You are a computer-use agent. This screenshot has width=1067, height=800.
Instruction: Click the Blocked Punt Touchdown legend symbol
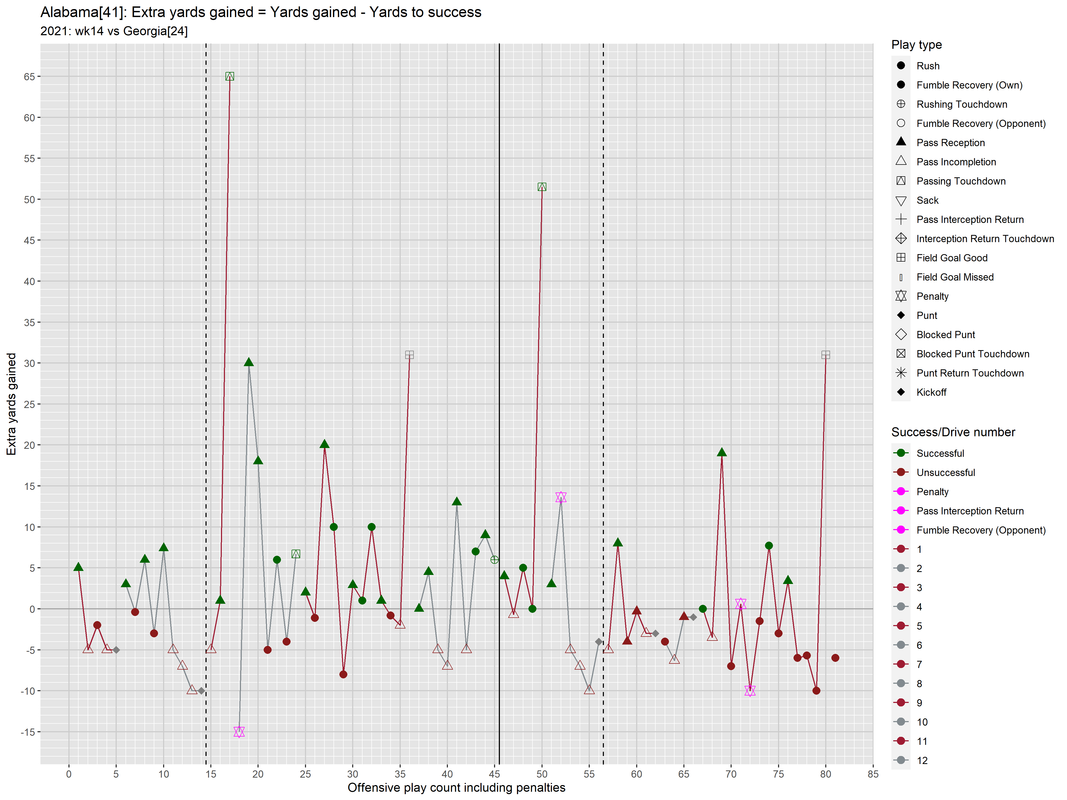901,353
